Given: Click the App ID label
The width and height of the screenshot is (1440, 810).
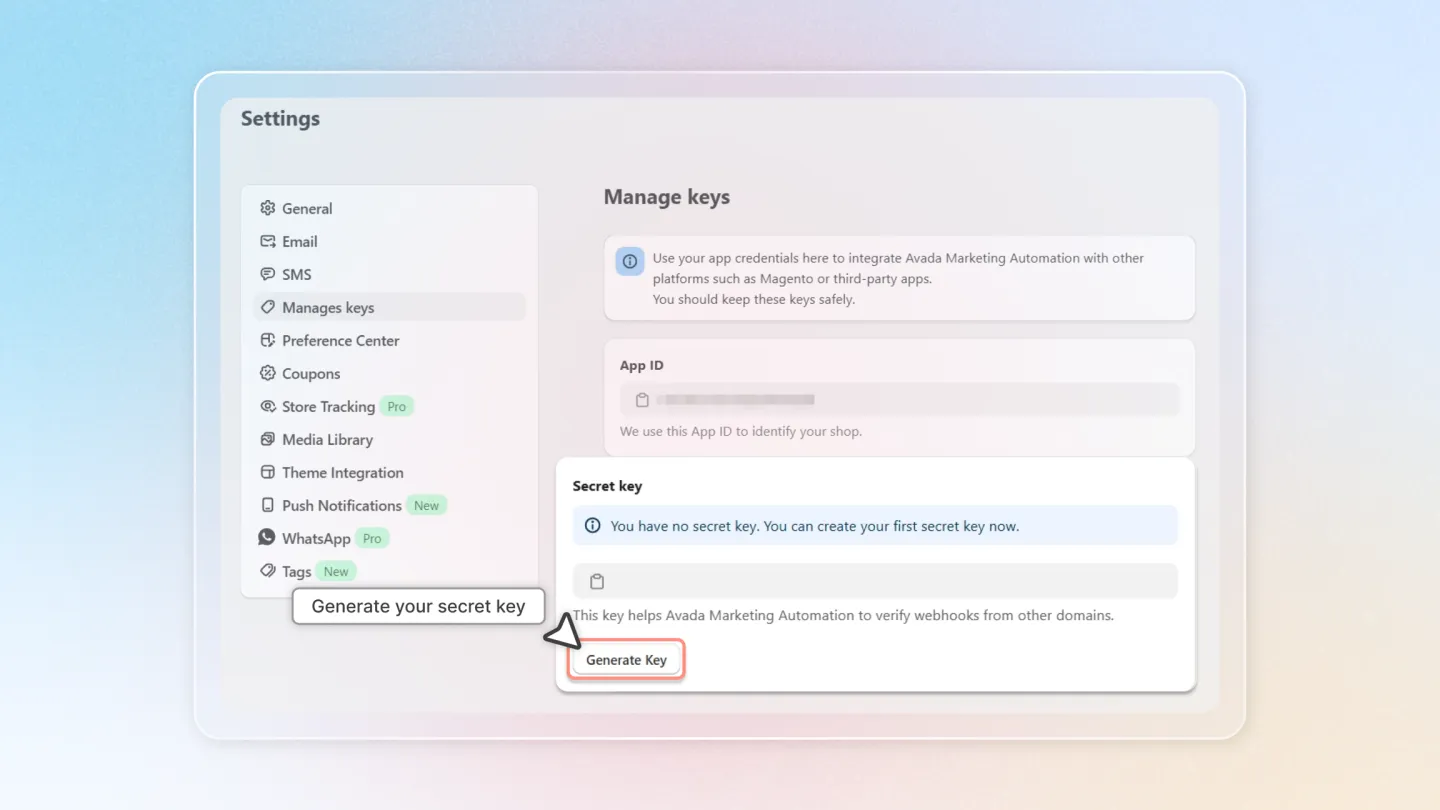Looking at the screenshot, I should pyautogui.click(x=642, y=365).
